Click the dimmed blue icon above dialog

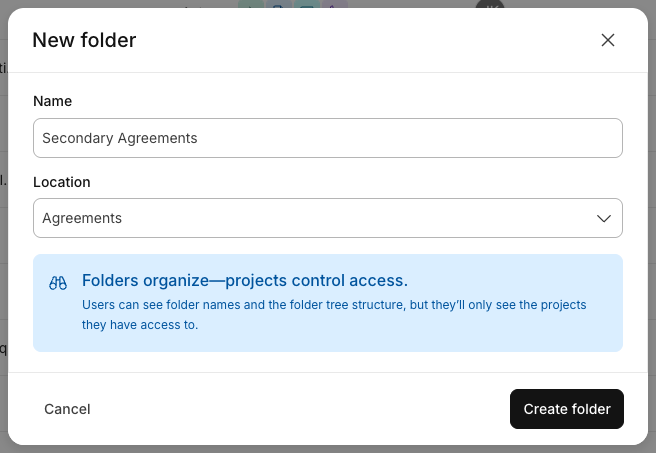tap(279, 4)
